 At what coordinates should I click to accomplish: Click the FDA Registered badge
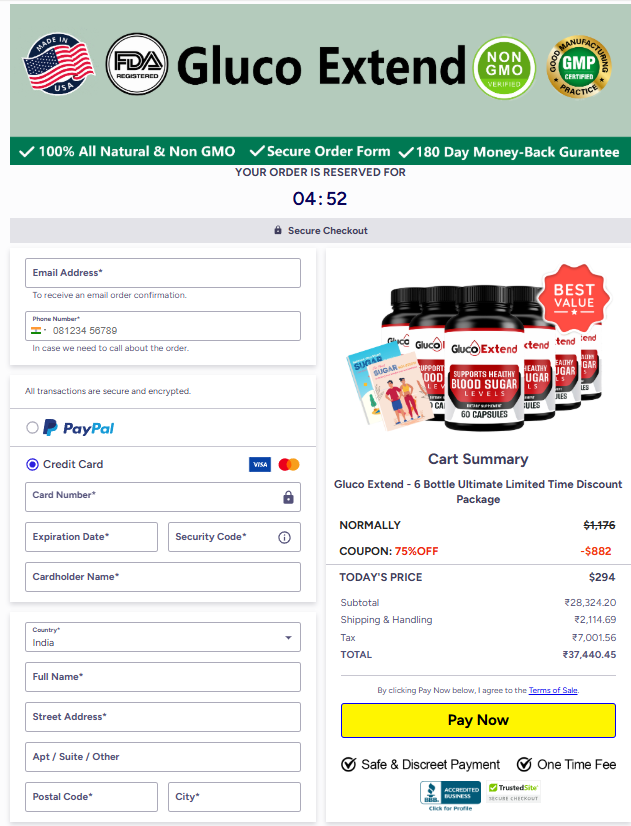tap(137, 64)
